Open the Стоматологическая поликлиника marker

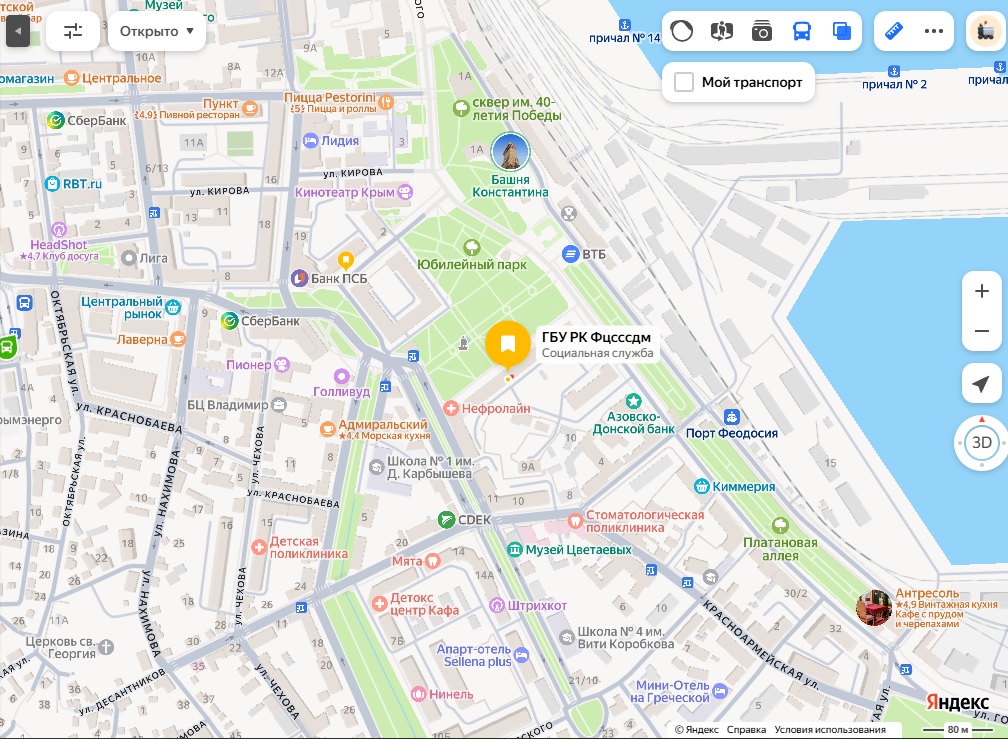(575, 521)
